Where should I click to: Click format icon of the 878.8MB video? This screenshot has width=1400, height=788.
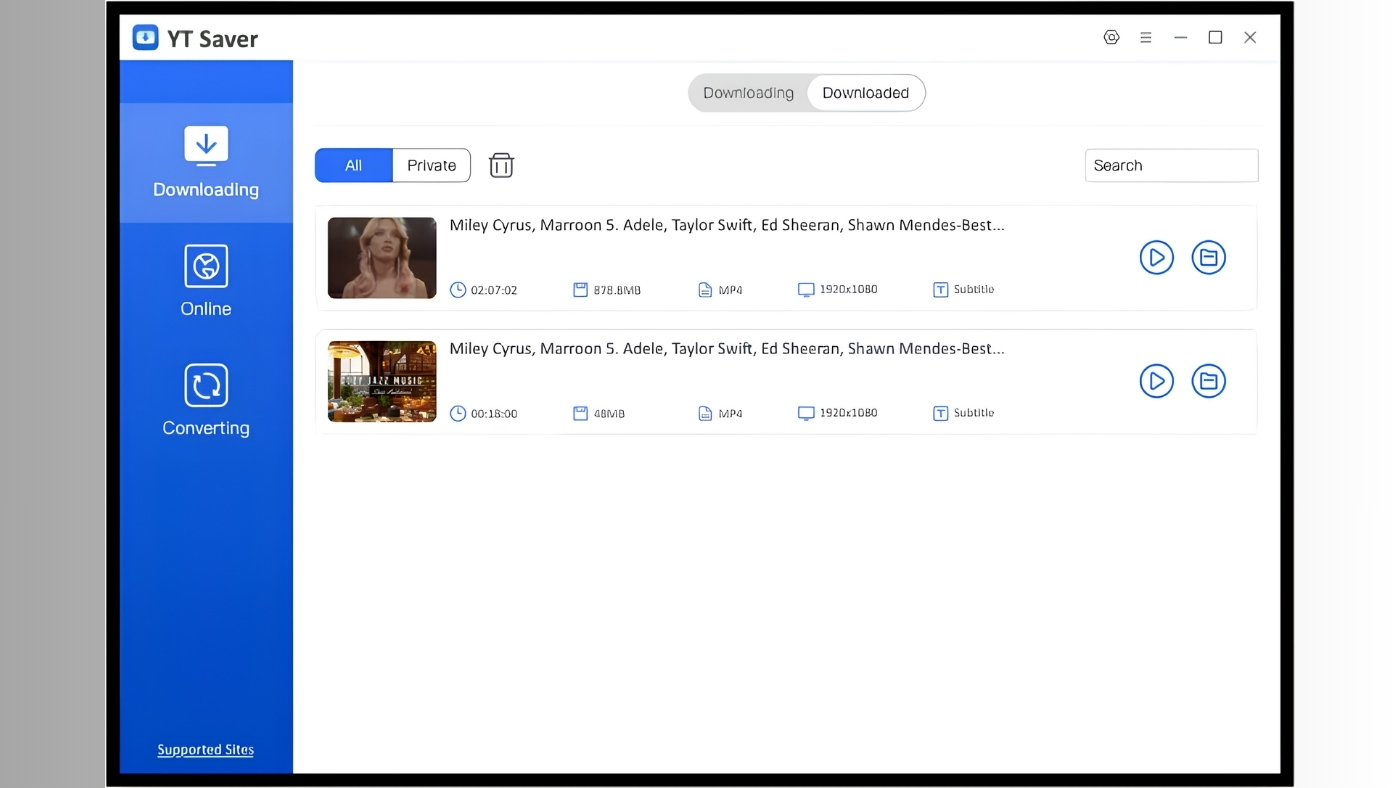click(x=705, y=290)
